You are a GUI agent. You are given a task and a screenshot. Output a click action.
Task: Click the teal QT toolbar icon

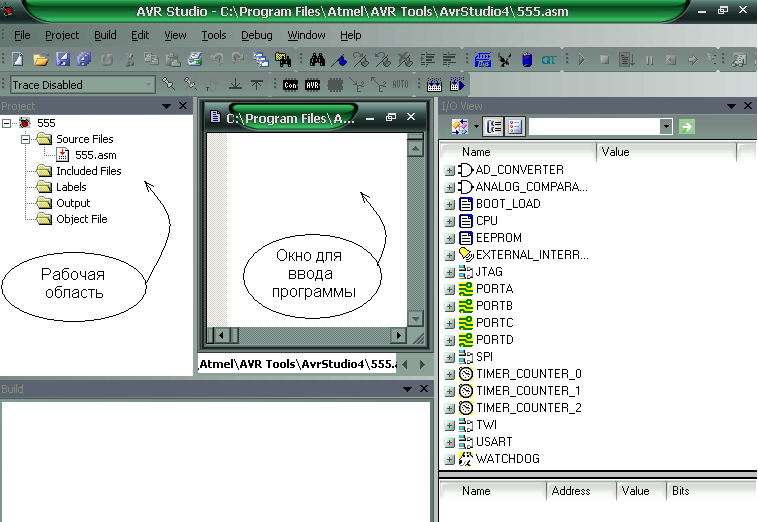(549, 60)
